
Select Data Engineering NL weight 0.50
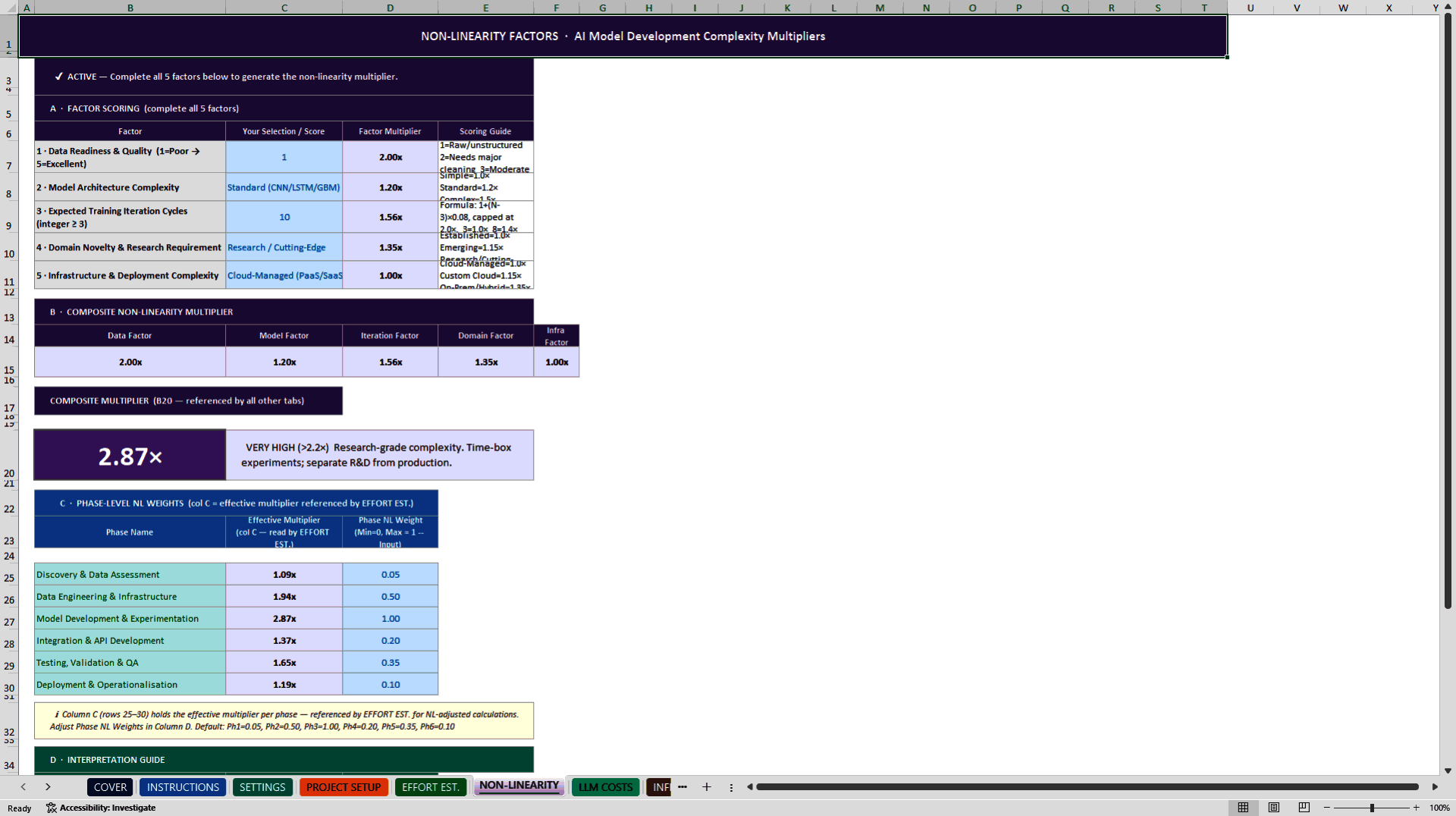[x=390, y=597]
